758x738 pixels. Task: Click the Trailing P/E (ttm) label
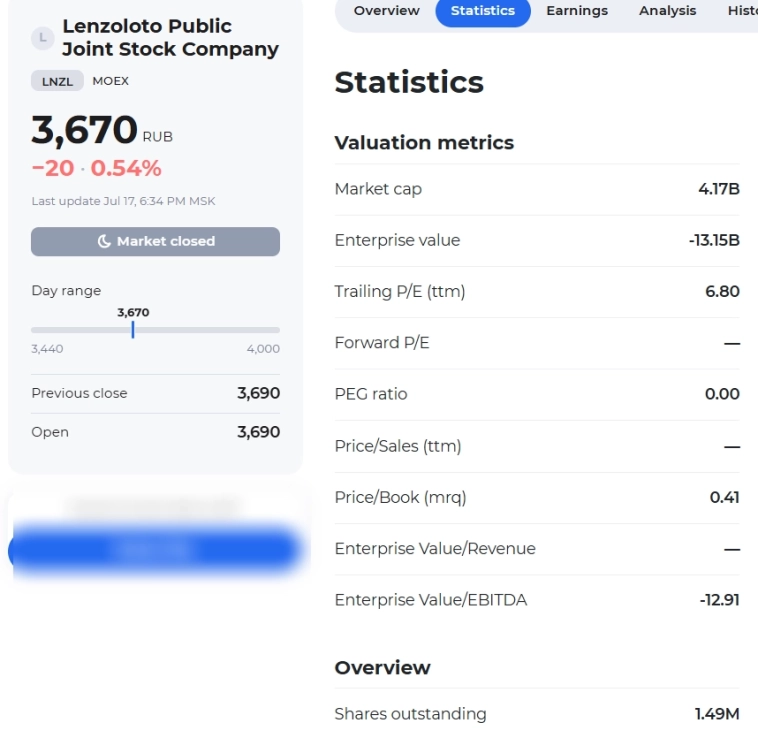[400, 291]
